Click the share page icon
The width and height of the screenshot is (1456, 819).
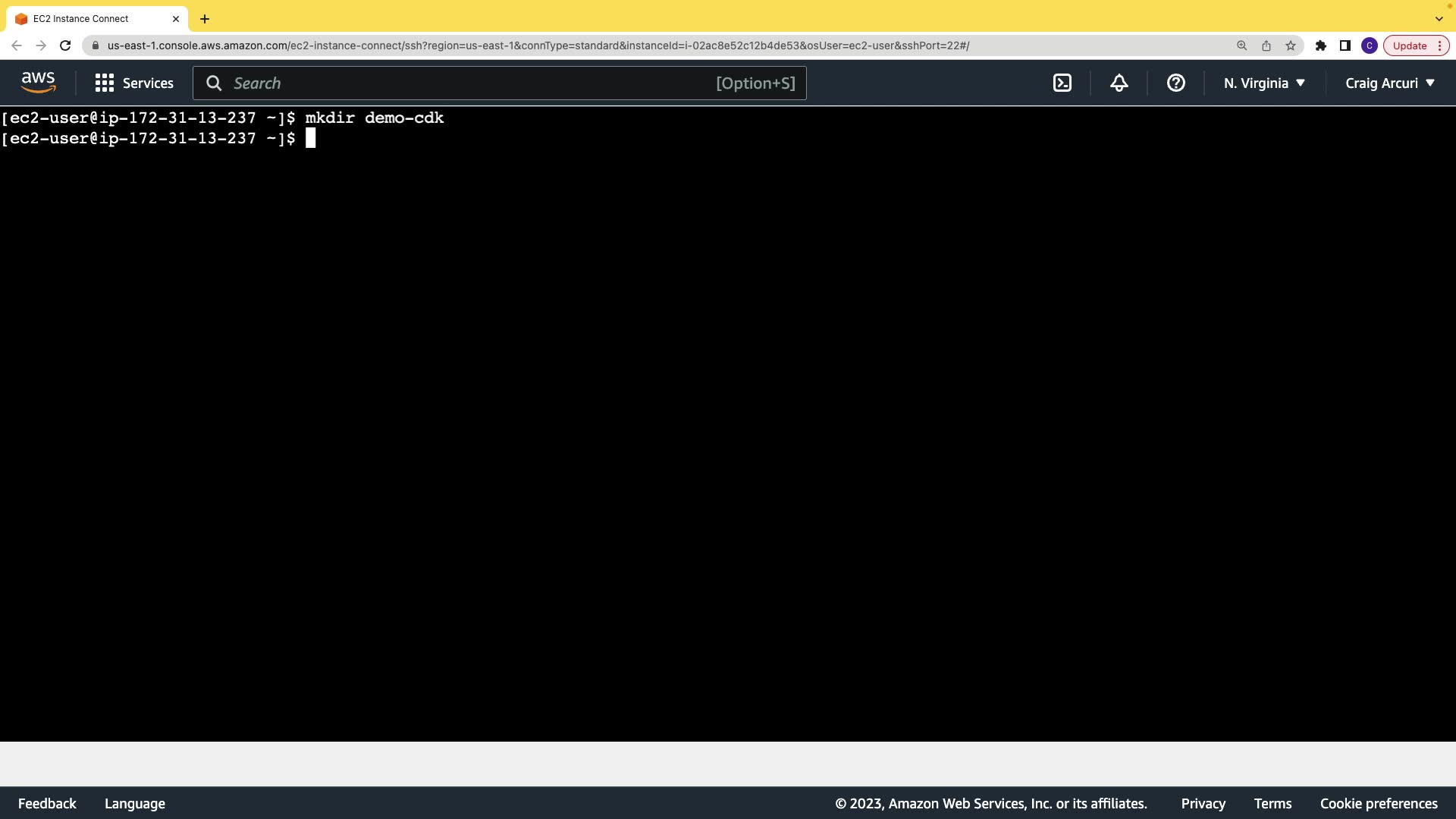pos(1266,45)
